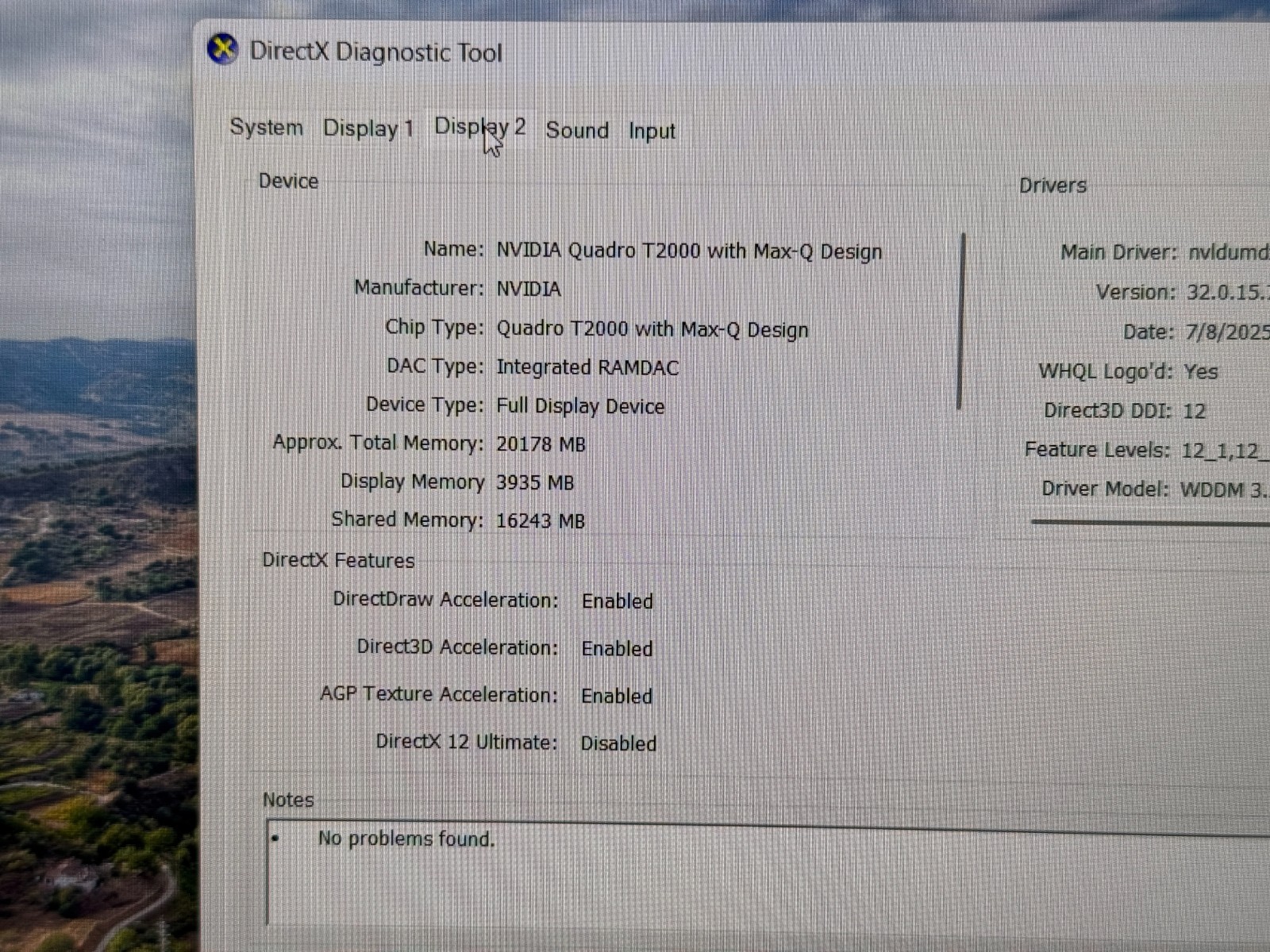
Task: Click the 'Approx. Total Memory:' label
Action: (x=378, y=443)
